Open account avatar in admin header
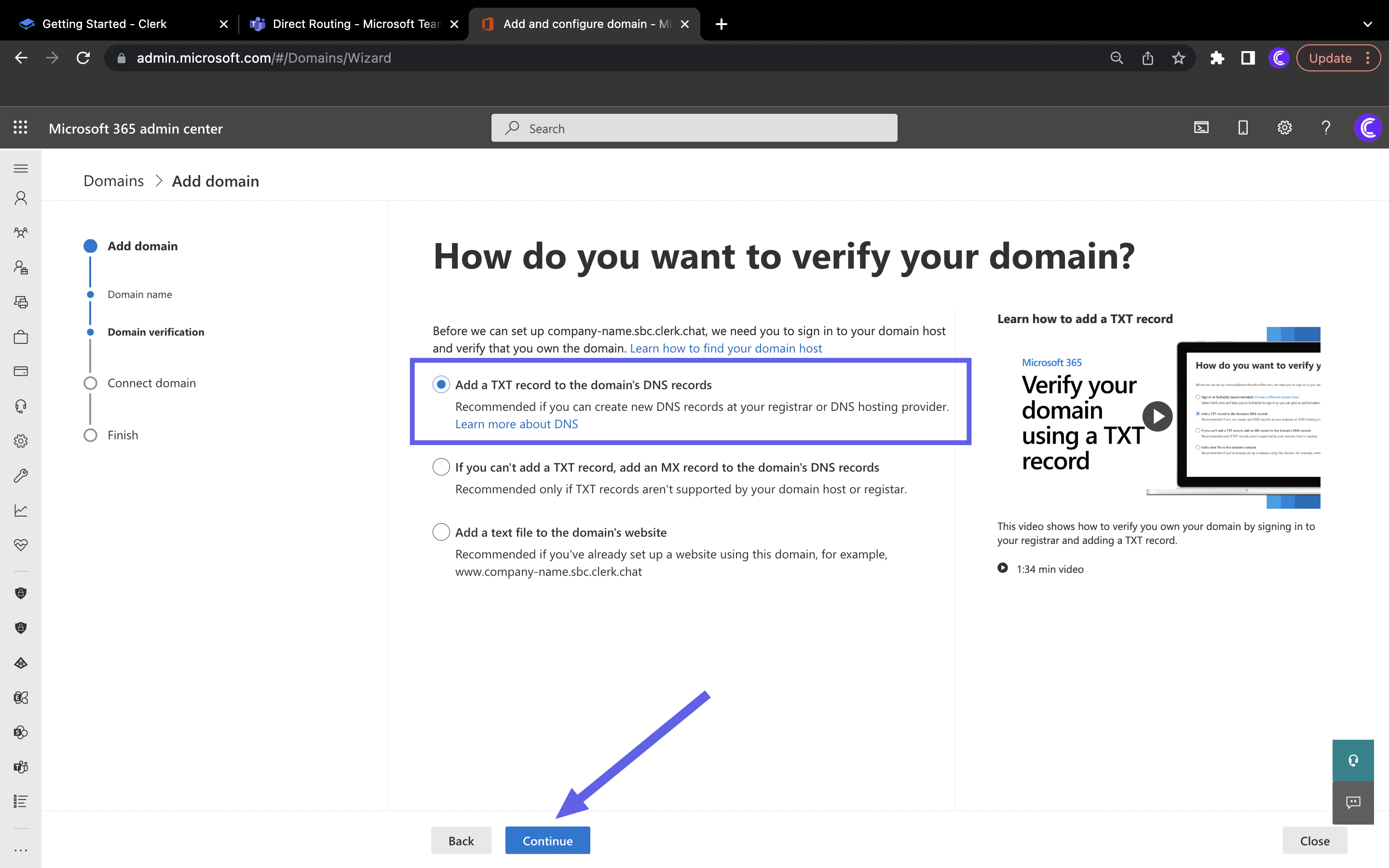The image size is (1389, 868). (x=1368, y=127)
